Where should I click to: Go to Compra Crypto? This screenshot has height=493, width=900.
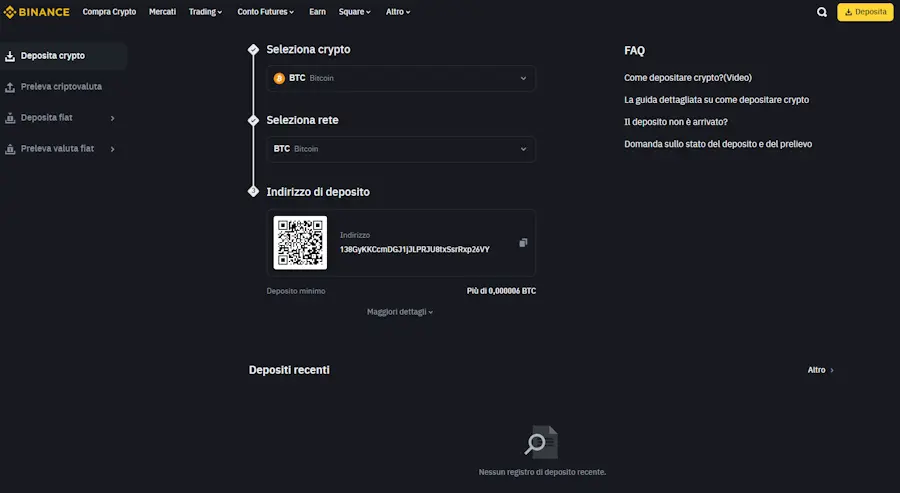pyautogui.click(x=109, y=11)
